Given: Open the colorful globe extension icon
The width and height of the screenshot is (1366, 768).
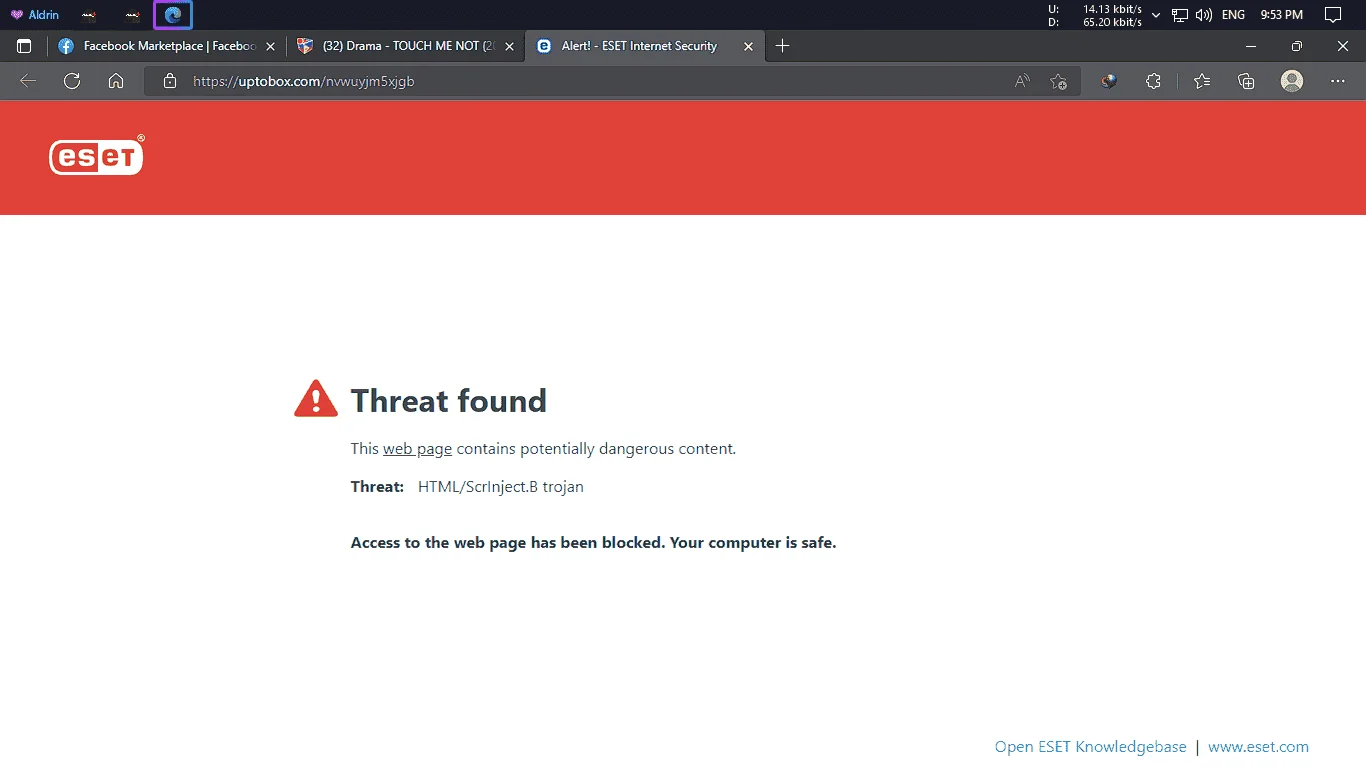Looking at the screenshot, I should [x=1109, y=81].
